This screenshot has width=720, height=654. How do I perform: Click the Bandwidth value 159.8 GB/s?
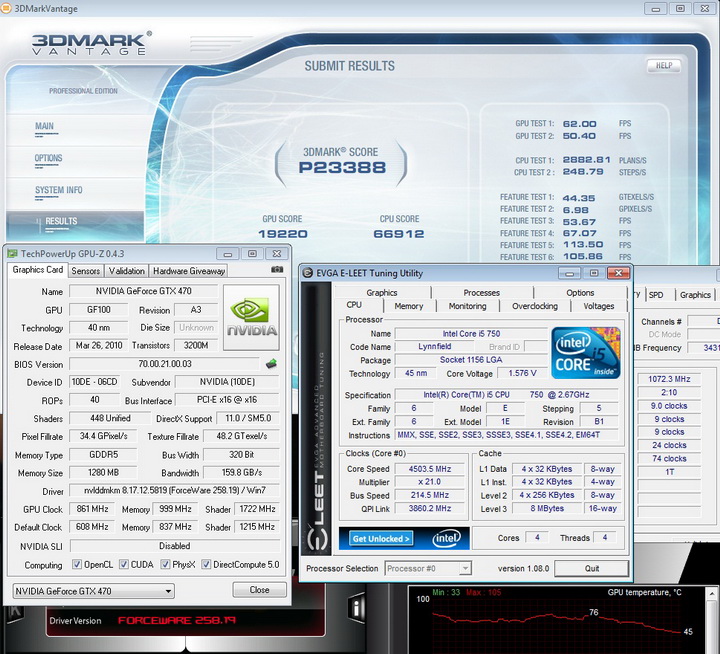click(x=242, y=473)
